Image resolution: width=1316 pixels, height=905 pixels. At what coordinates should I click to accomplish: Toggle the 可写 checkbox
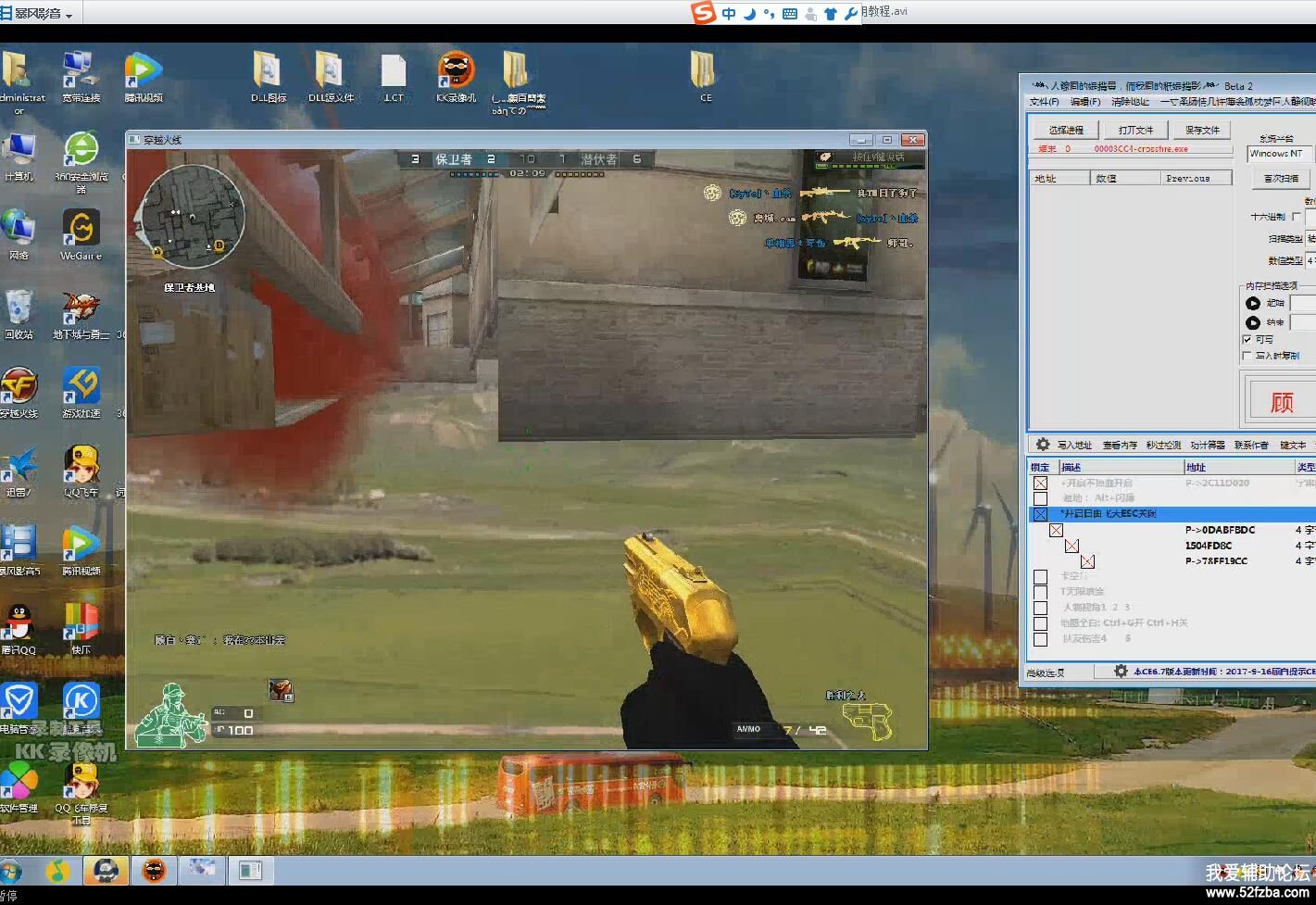coord(1247,339)
